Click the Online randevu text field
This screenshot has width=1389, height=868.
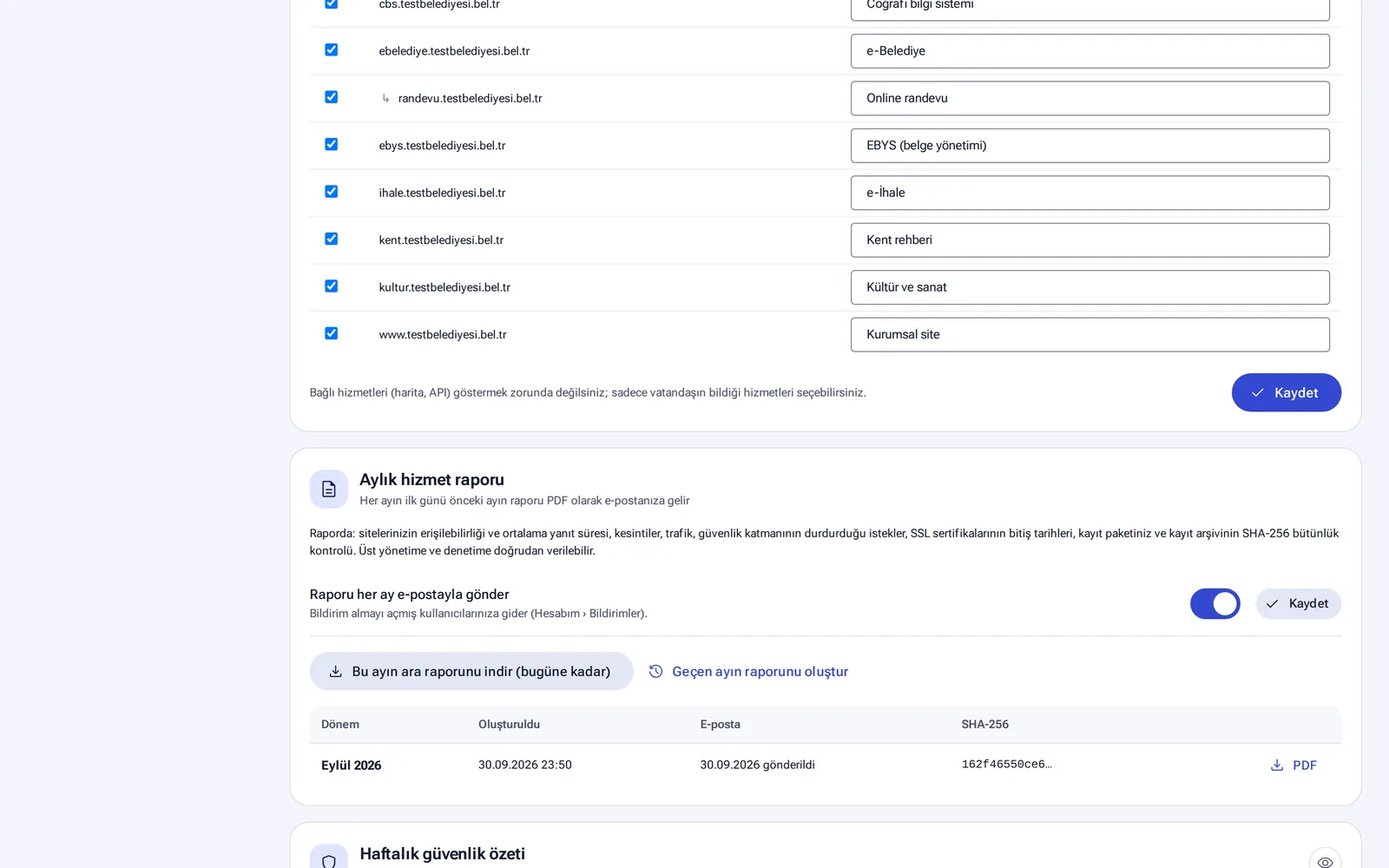[x=1089, y=98]
